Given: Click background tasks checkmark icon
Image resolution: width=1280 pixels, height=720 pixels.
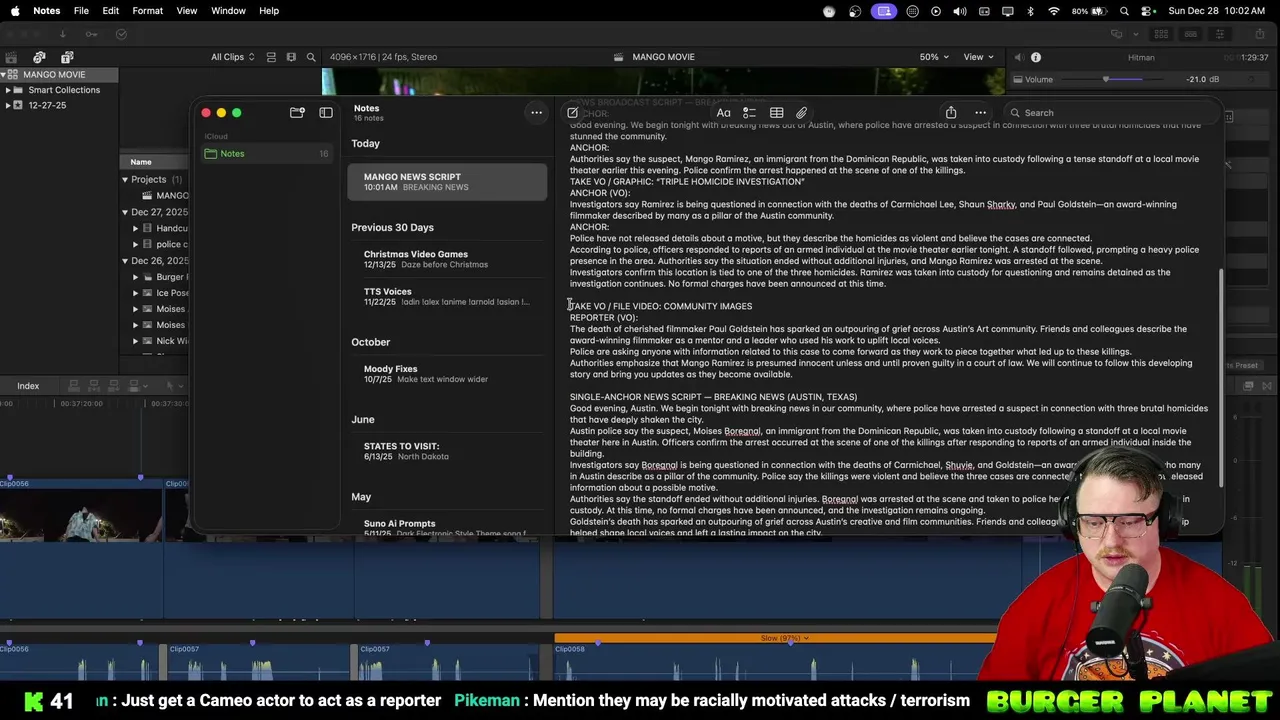Looking at the screenshot, I should pyautogui.click(x=121, y=34).
